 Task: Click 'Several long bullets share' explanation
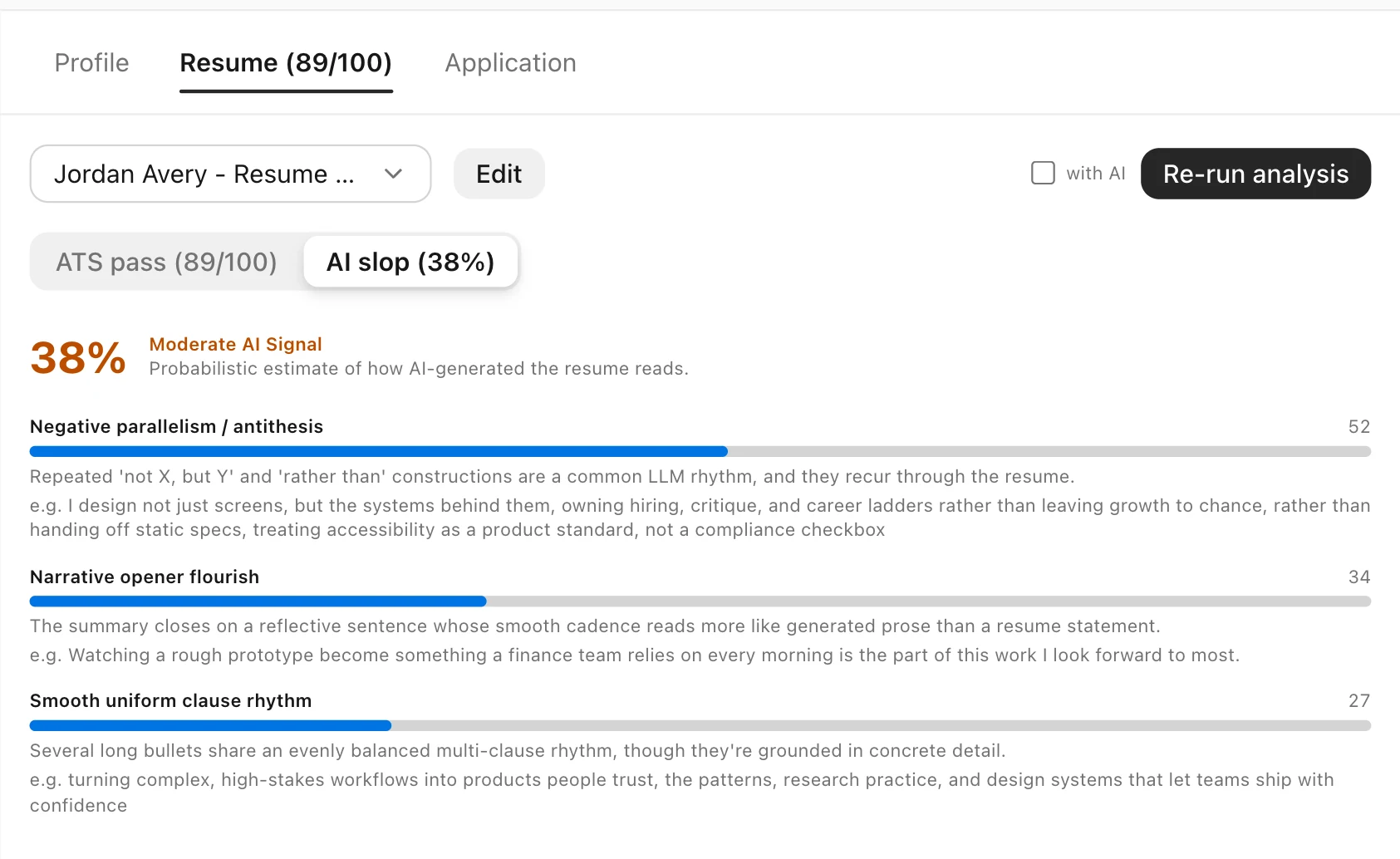[x=518, y=751]
